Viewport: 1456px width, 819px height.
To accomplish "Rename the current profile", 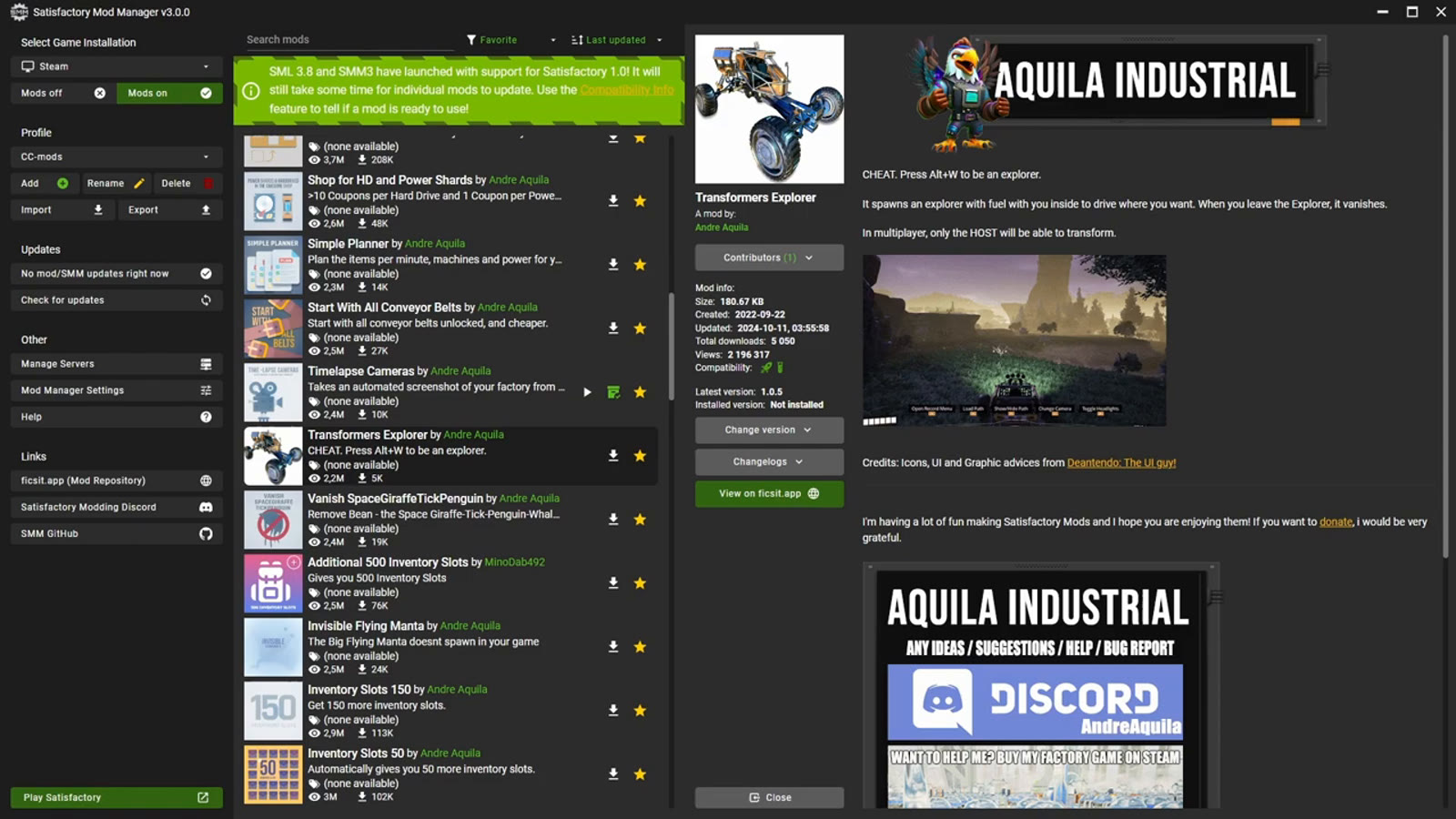I will click(x=116, y=183).
